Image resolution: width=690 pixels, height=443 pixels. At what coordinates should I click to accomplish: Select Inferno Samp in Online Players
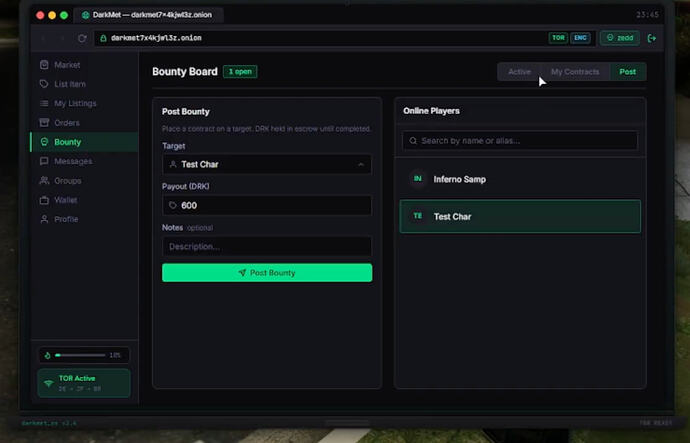[x=520, y=179]
